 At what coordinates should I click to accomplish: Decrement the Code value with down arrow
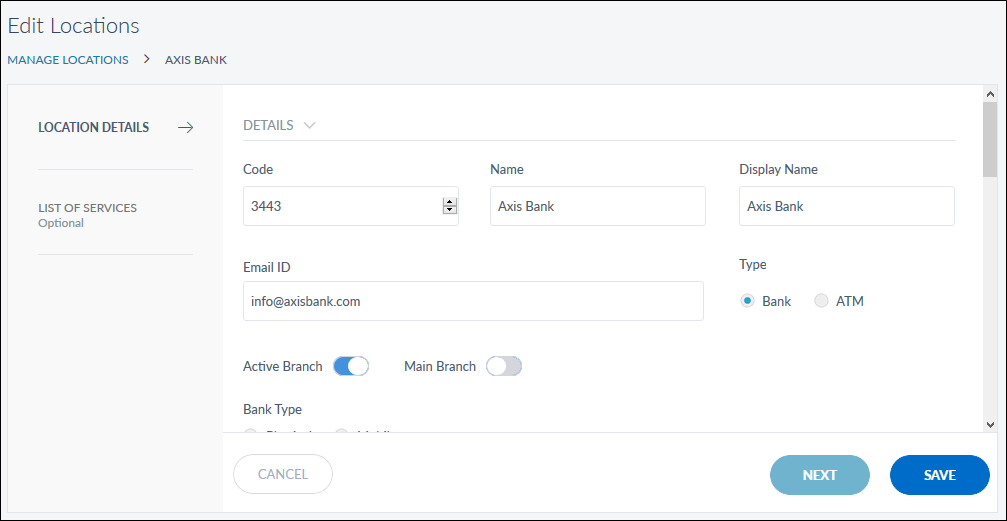tap(449, 210)
